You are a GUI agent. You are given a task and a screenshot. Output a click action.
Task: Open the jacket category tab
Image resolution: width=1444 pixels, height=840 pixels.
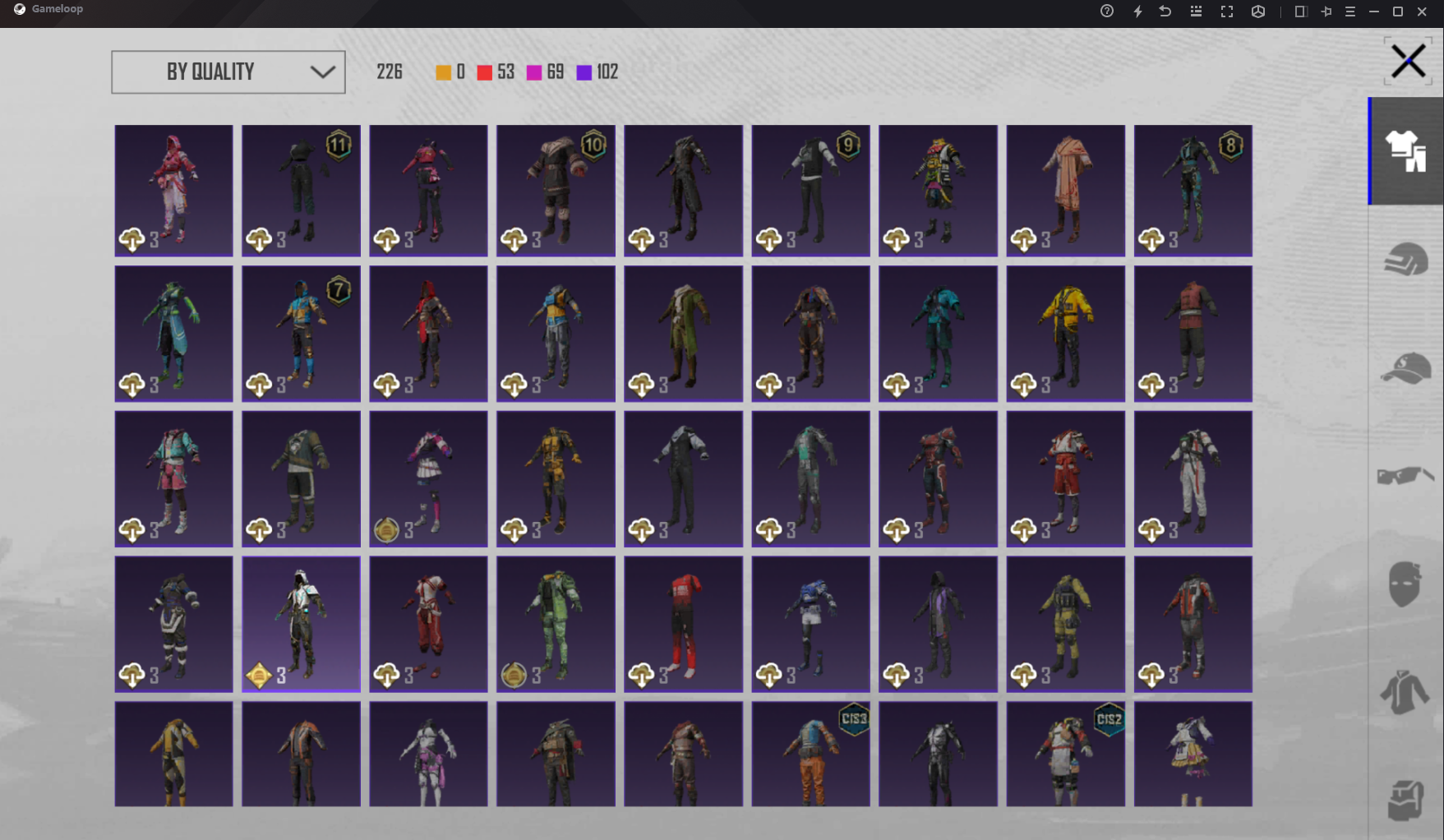pyautogui.click(x=1405, y=691)
